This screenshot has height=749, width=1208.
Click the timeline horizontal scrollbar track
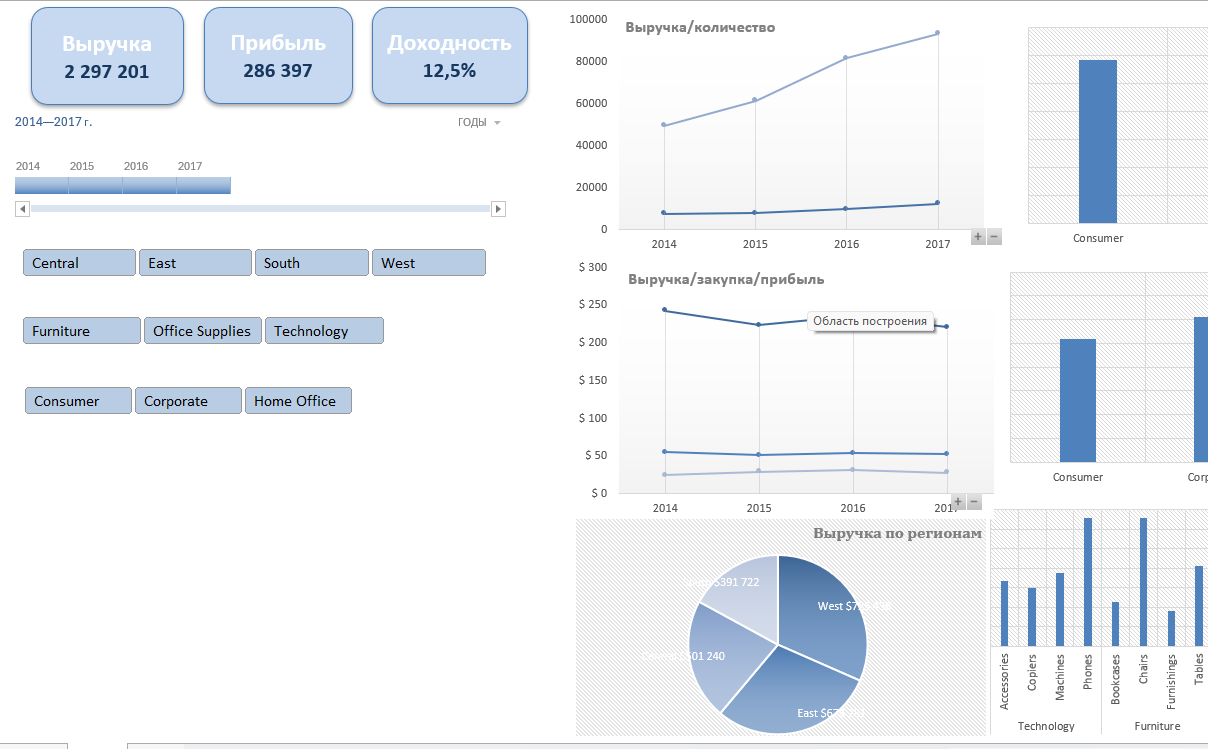pos(260,209)
